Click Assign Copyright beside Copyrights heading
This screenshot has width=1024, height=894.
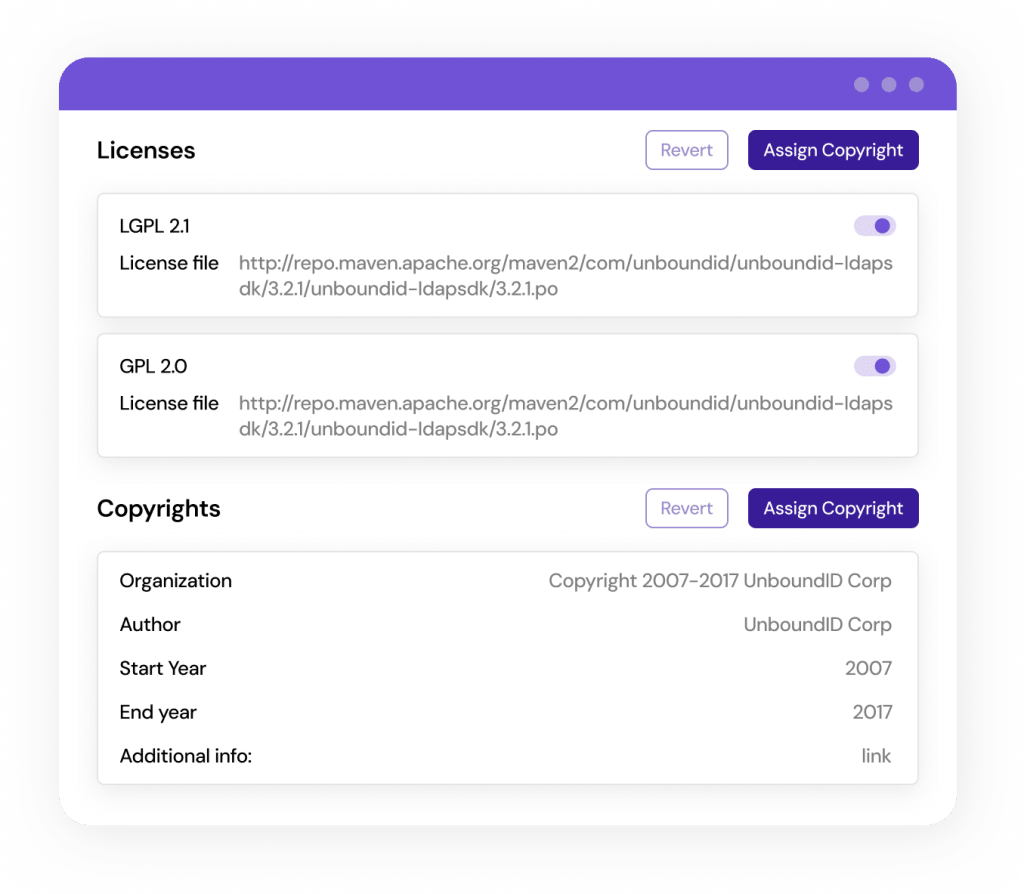(x=833, y=508)
